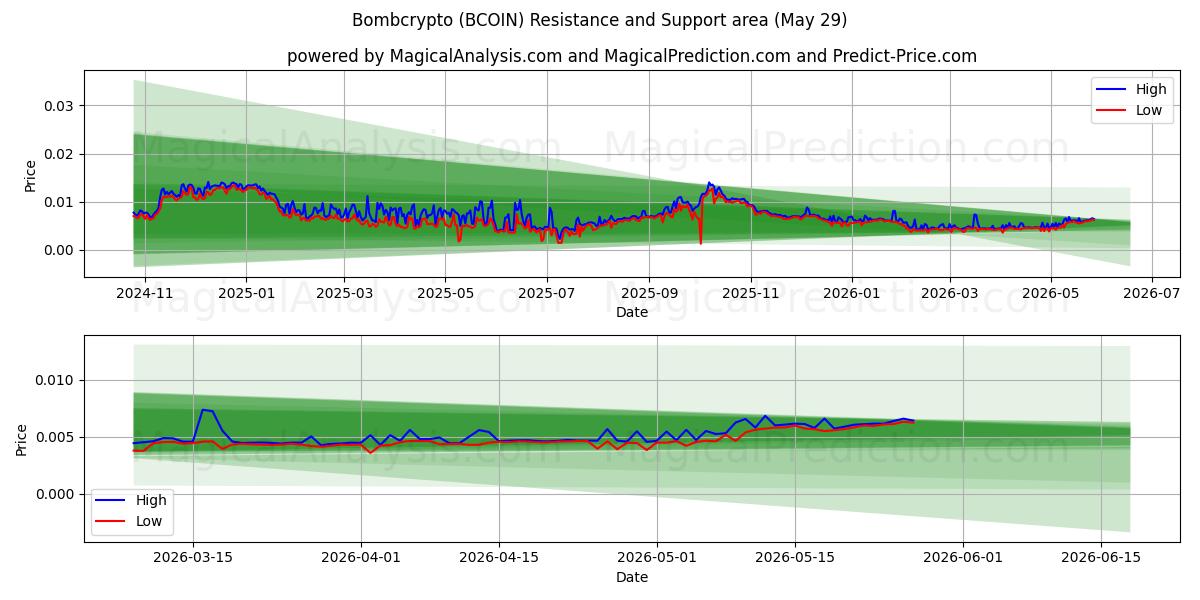Click the '2025-05' x-axis label

(444, 294)
